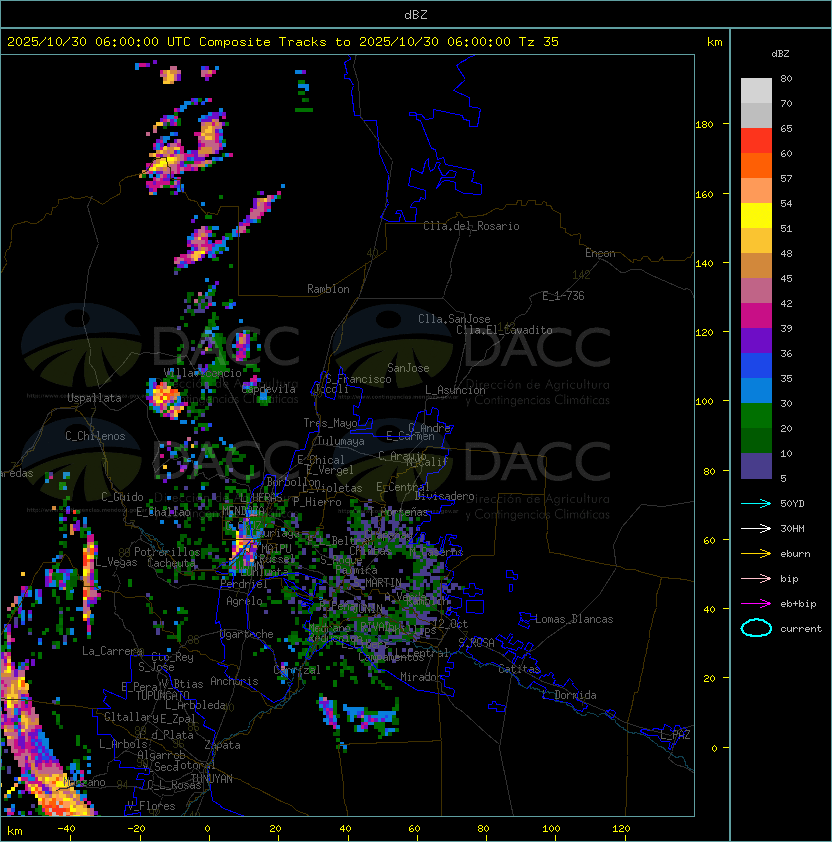Click the '50YD' legend label

792,503
